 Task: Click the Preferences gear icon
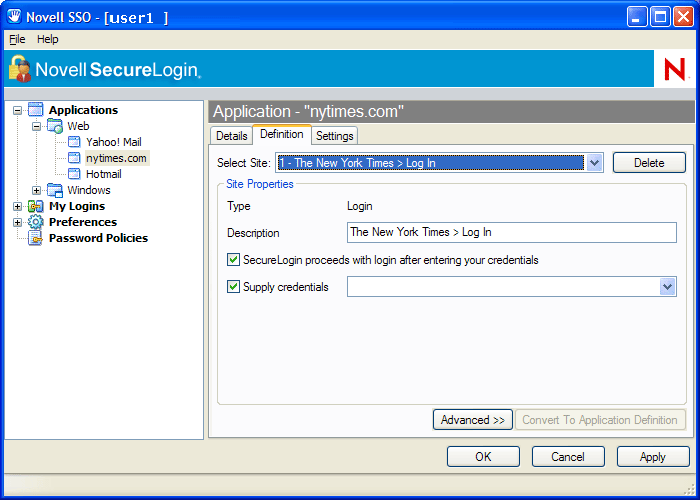pyautogui.click(x=36, y=222)
